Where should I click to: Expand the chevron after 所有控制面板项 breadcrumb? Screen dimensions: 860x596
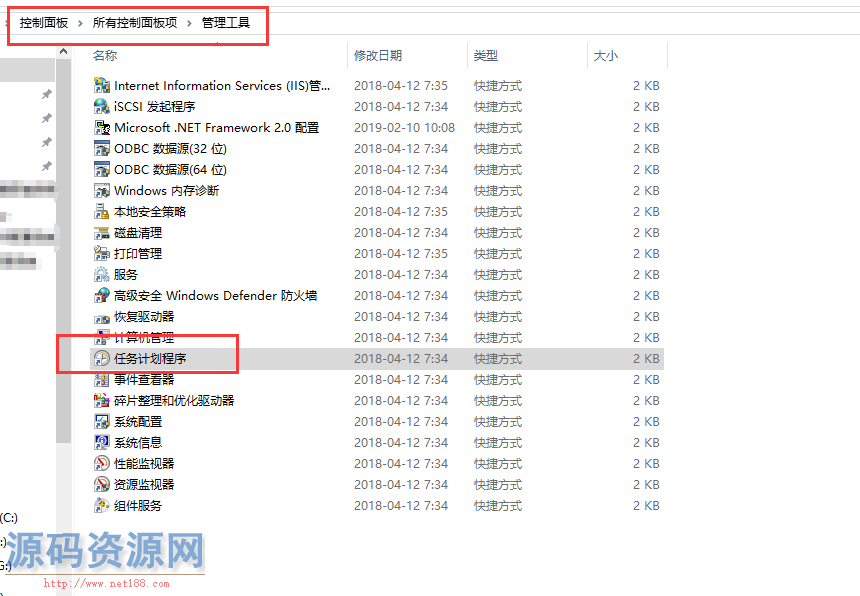(x=189, y=23)
